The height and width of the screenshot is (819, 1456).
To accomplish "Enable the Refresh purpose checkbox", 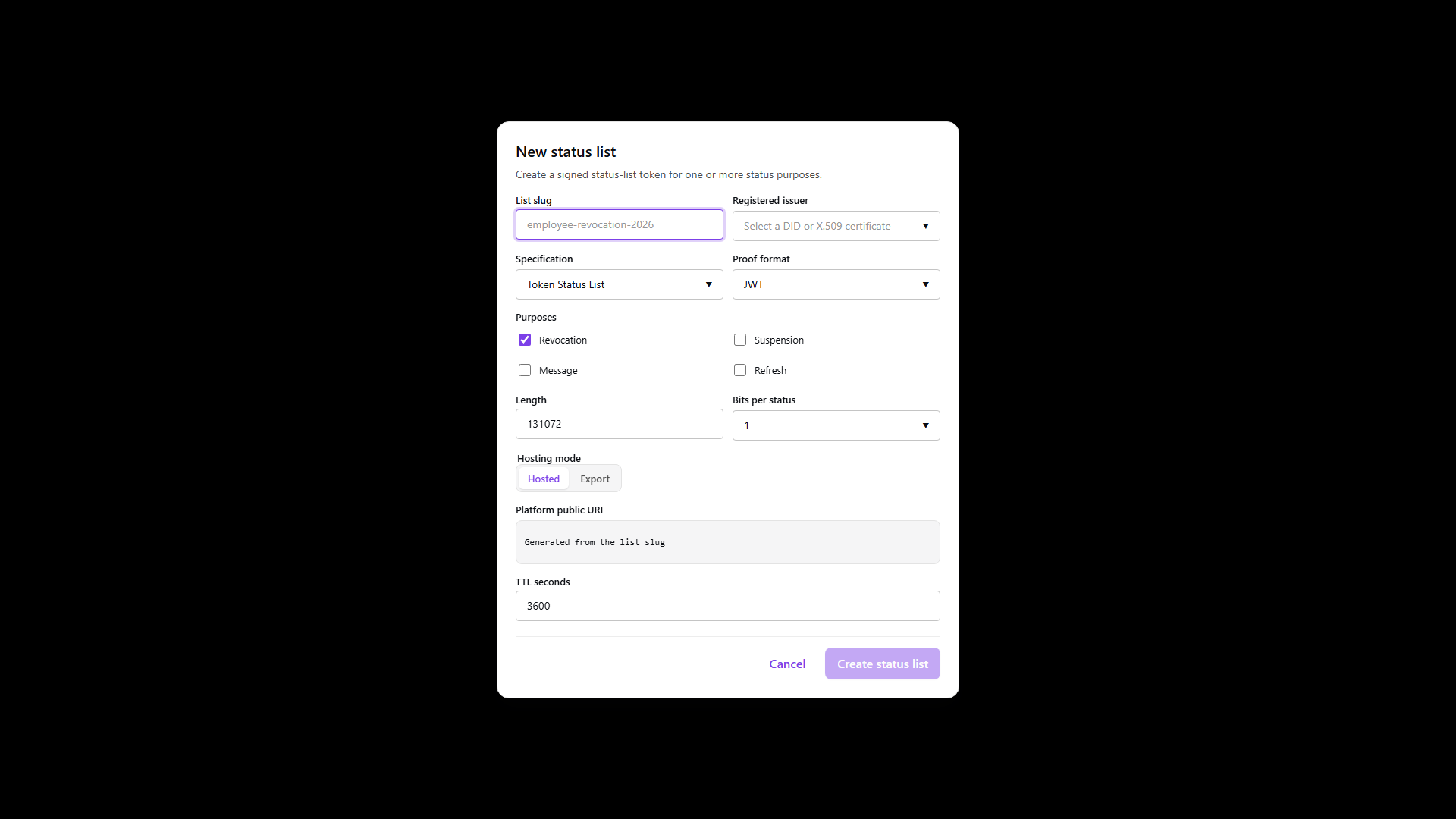I will pos(740,370).
